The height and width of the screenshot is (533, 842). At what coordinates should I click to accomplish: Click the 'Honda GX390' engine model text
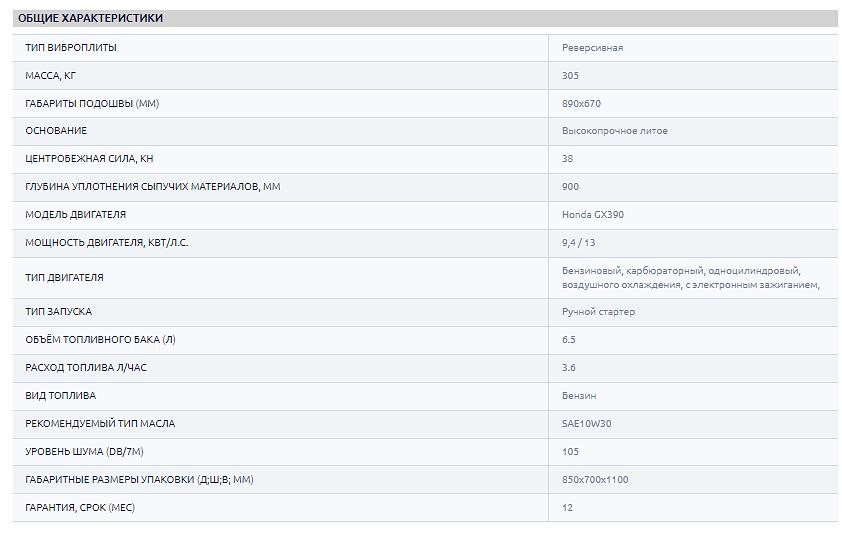point(593,215)
